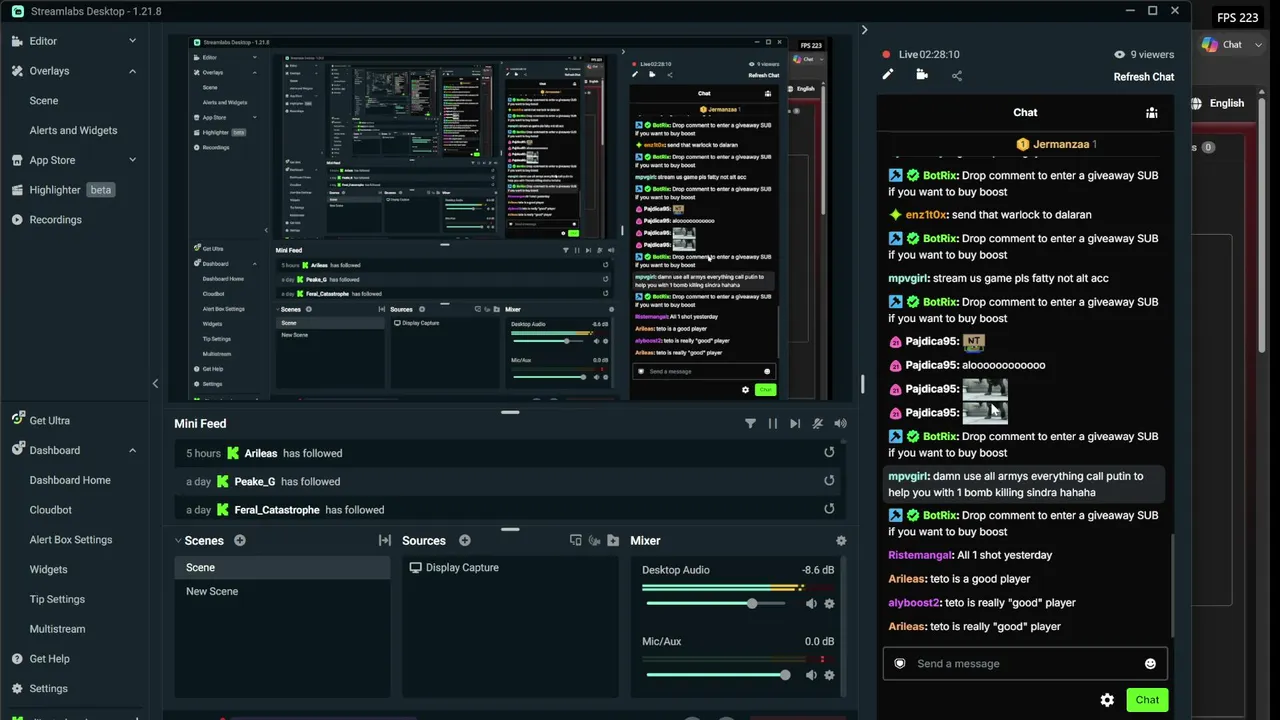Open Desktop Audio settings gear
The height and width of the screenshot is (720, 1280).
[x=829, y=604]
